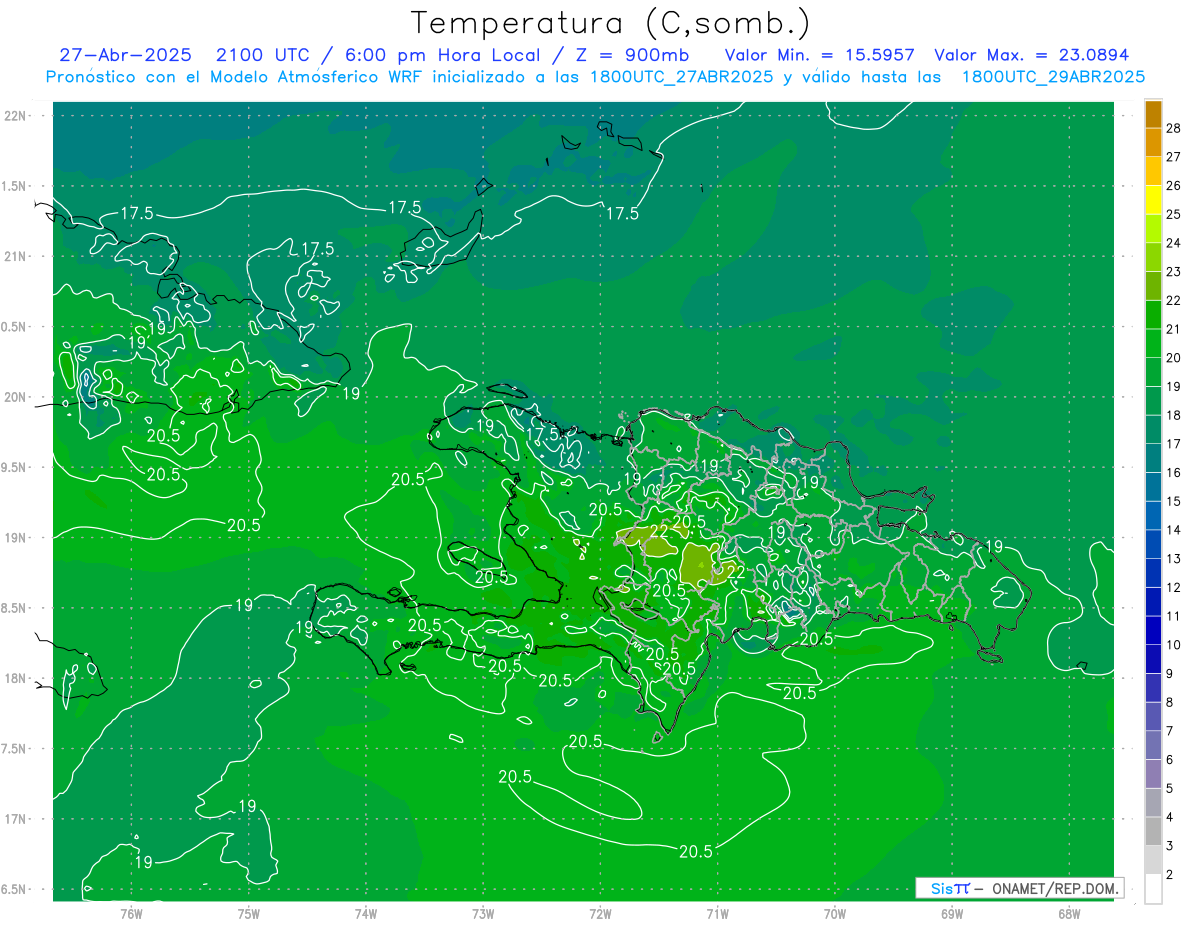Click the colorbar label "9"
1200x927 pixels.
[x=1170, y=674]
